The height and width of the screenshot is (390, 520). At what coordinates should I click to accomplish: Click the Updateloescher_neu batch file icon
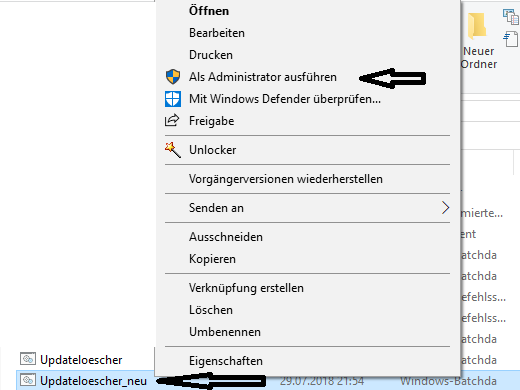28,380
